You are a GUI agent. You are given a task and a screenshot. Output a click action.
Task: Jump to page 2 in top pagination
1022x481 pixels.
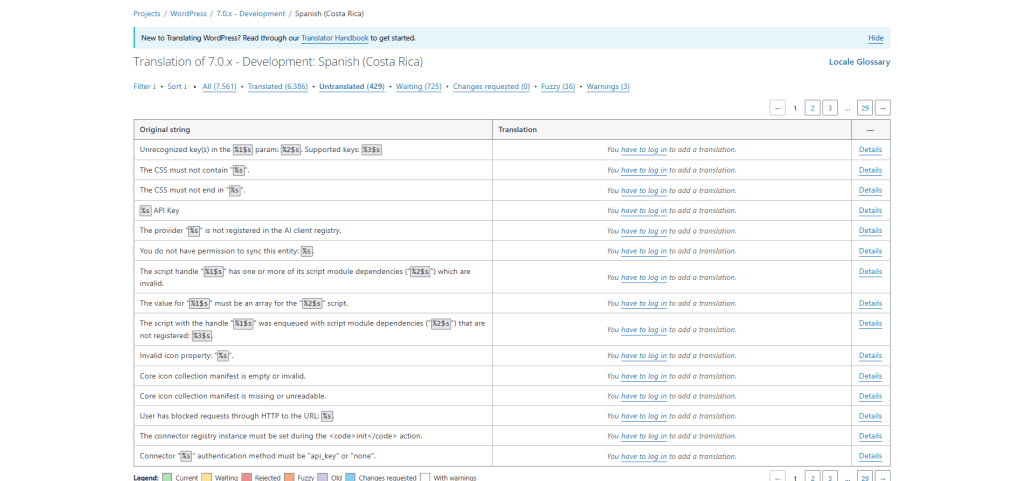tap(812, 108)
